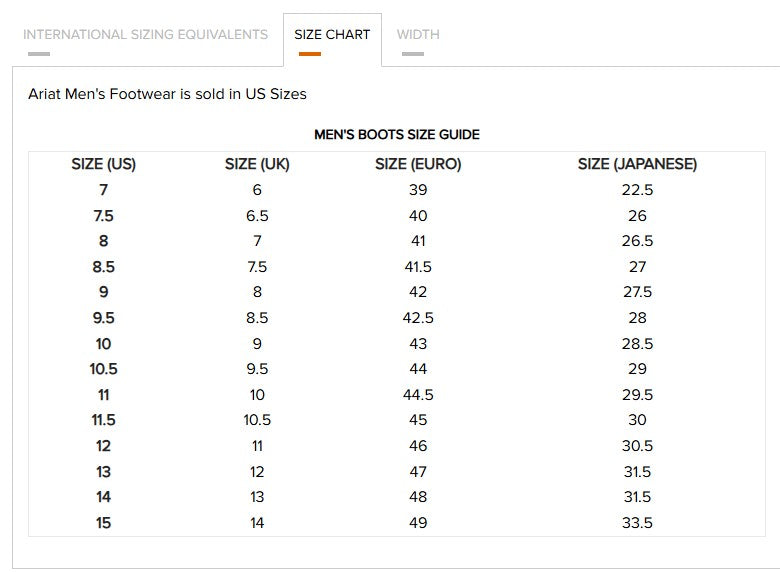Click US size 12 row label

click(x=103, y=446)
